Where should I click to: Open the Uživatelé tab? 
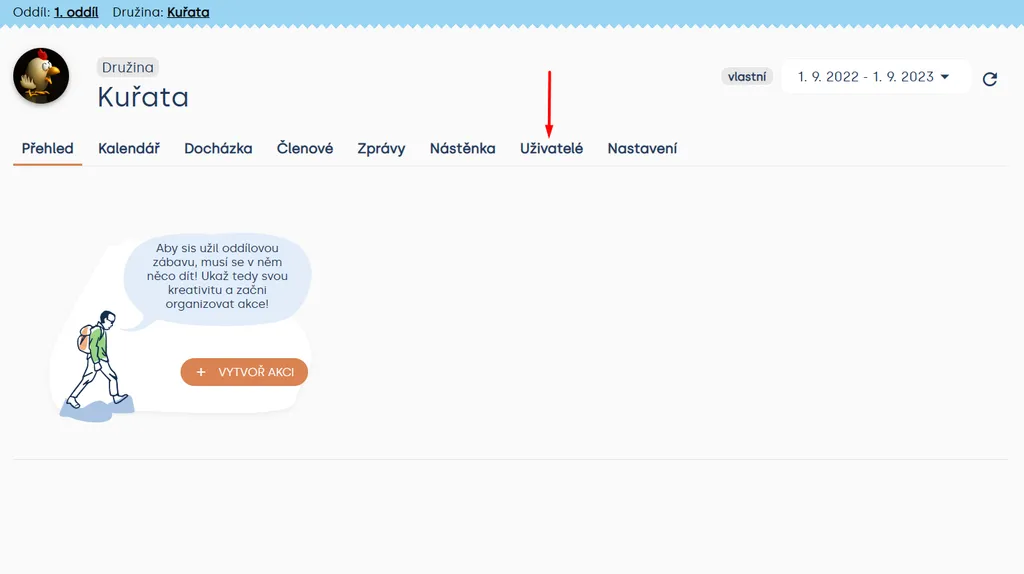tap(551, 148)
